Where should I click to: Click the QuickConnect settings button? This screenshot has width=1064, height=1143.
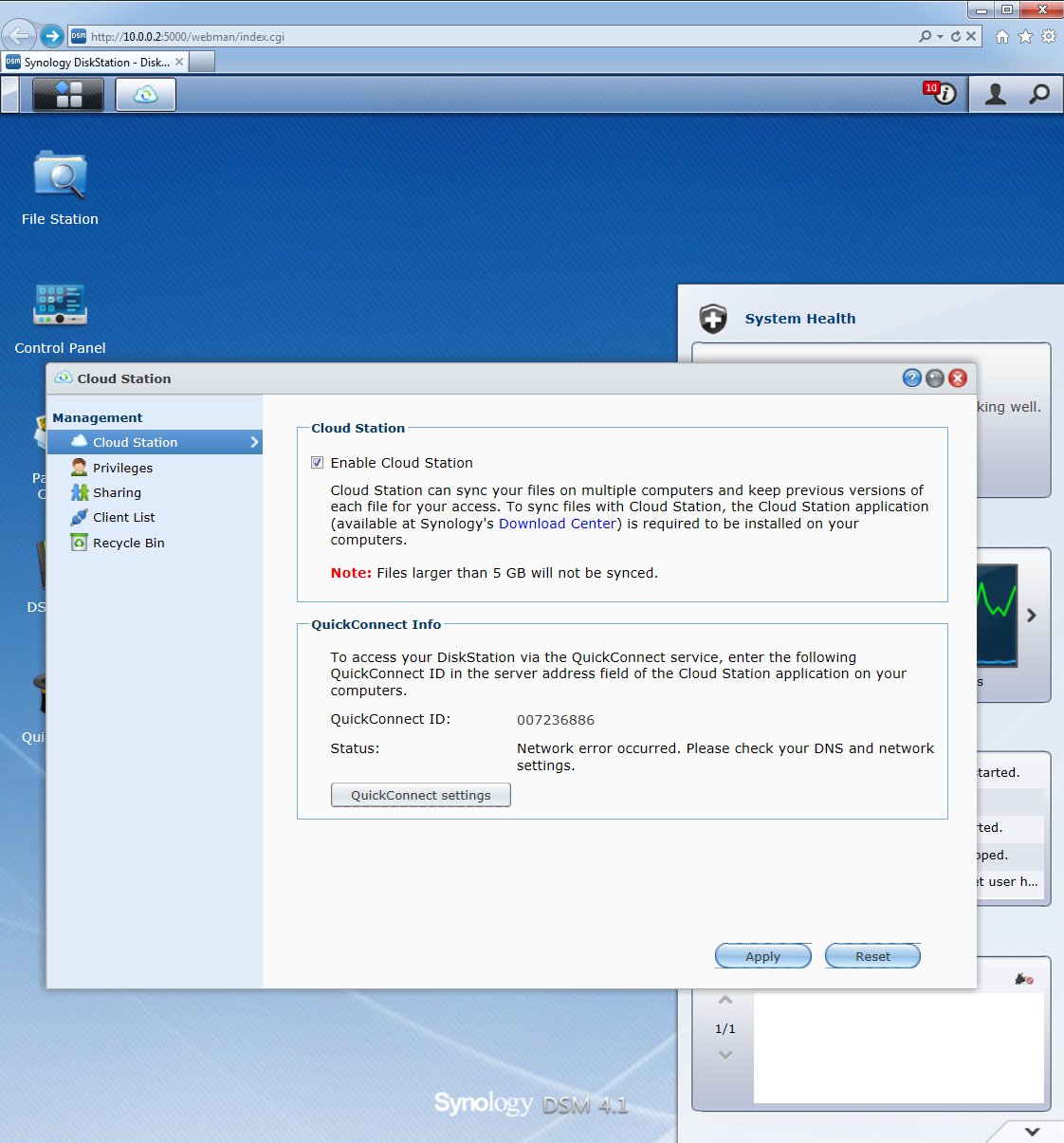(420, 795)
